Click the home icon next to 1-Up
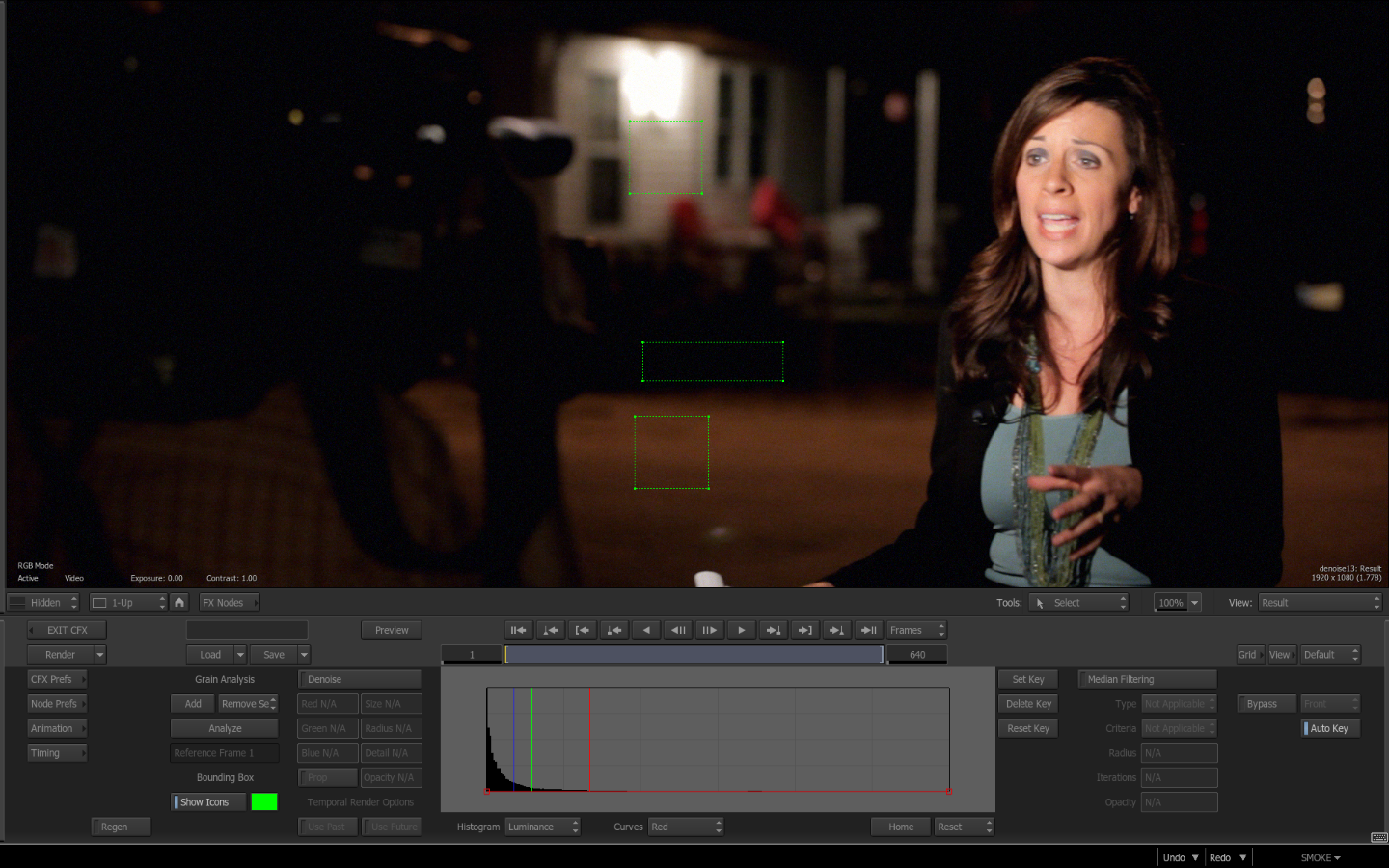The width and height of the screenshot is (1389, 868). tap(179, 603)
